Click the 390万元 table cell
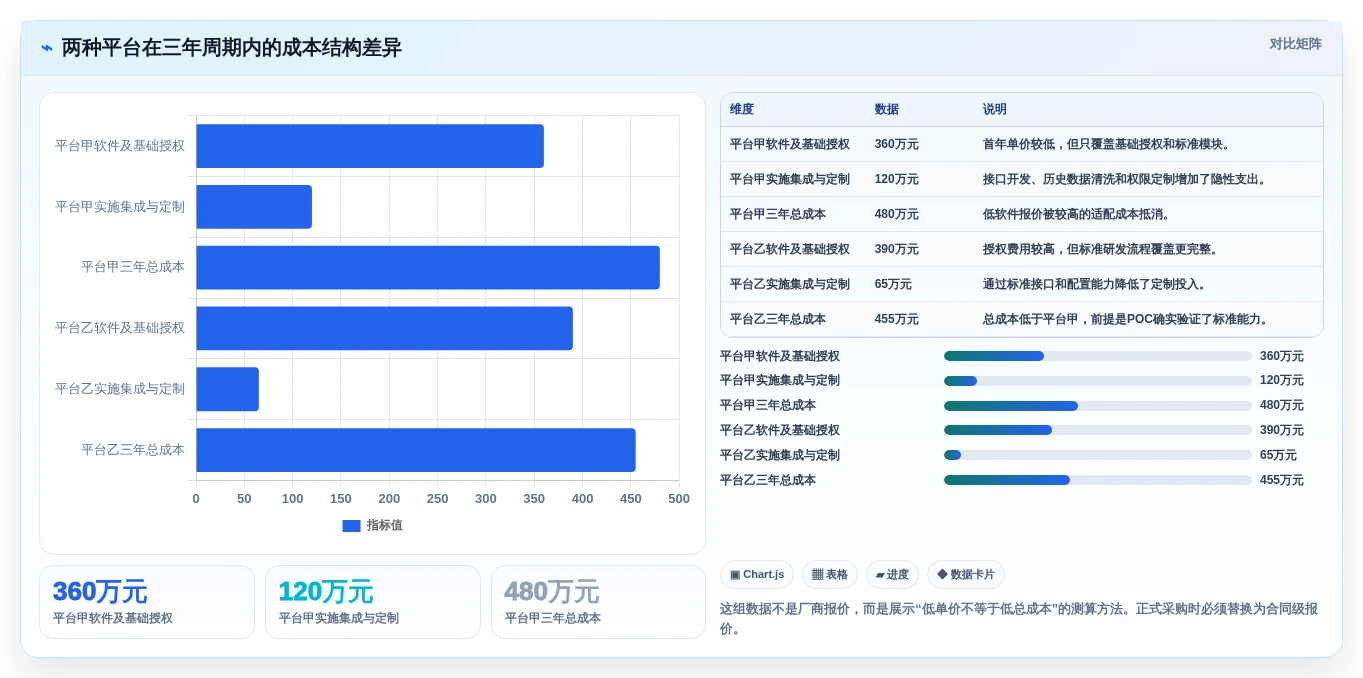 click(897, 249)
